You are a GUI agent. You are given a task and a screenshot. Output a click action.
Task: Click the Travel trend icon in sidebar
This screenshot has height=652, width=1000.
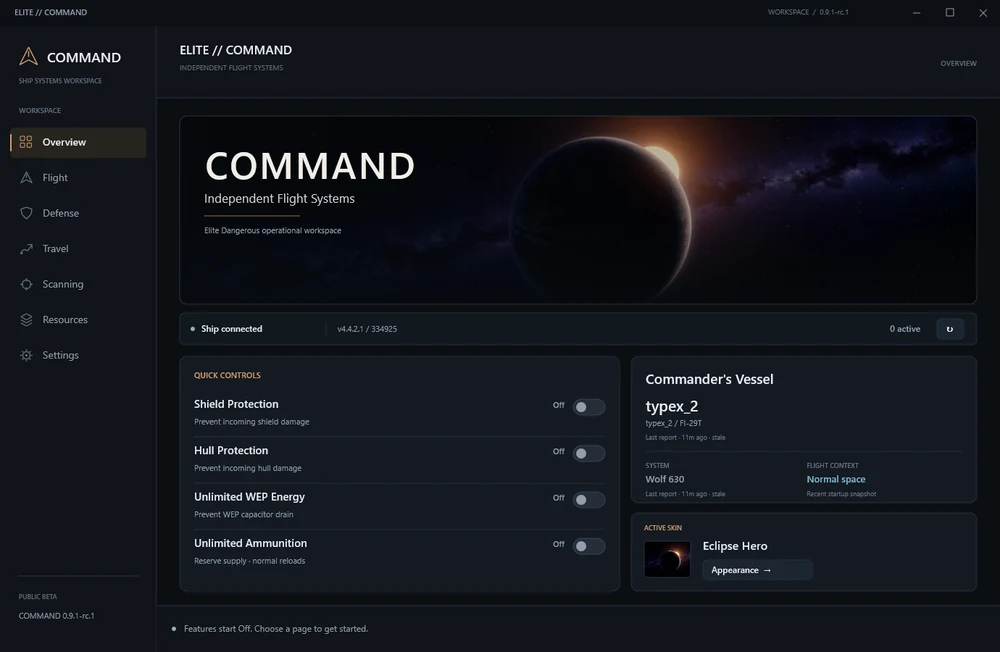[26, 249]
